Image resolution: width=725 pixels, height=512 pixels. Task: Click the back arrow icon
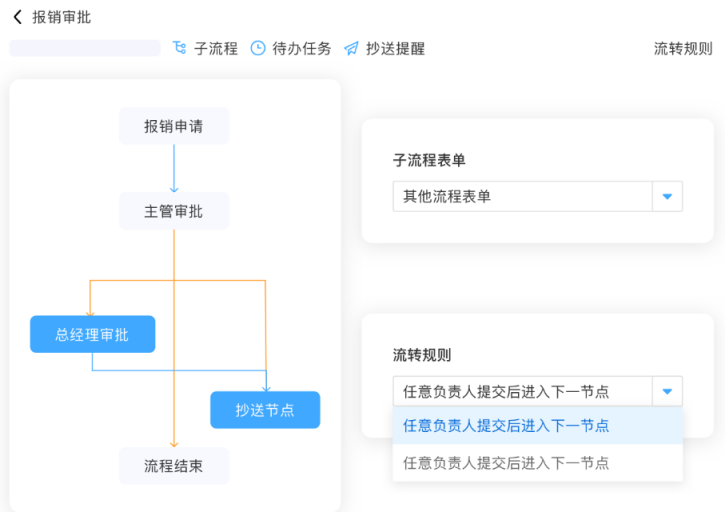point(17,17)
